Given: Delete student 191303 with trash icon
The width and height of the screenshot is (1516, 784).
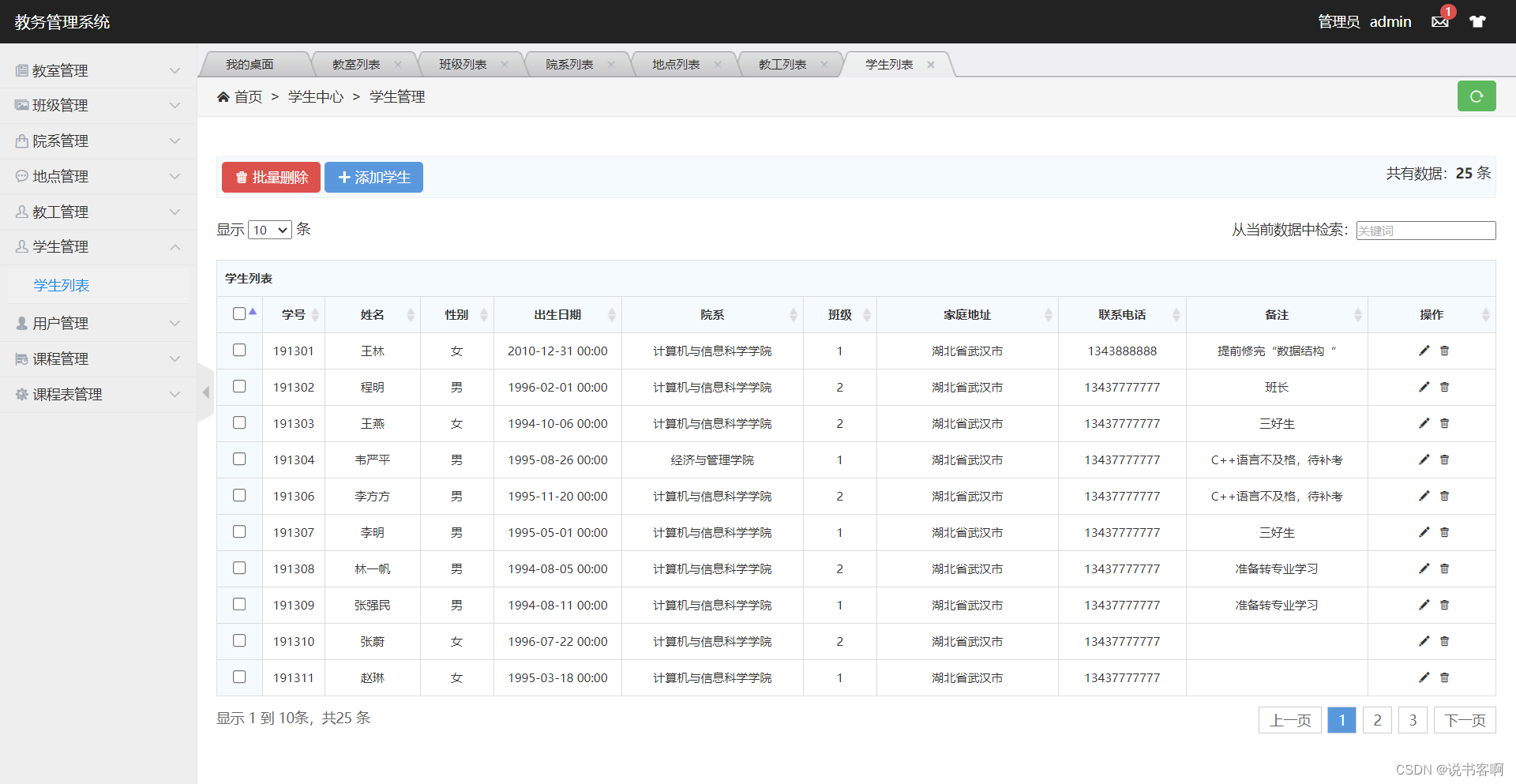Looking at the screenshot, I should click(x=1444, y=423).
